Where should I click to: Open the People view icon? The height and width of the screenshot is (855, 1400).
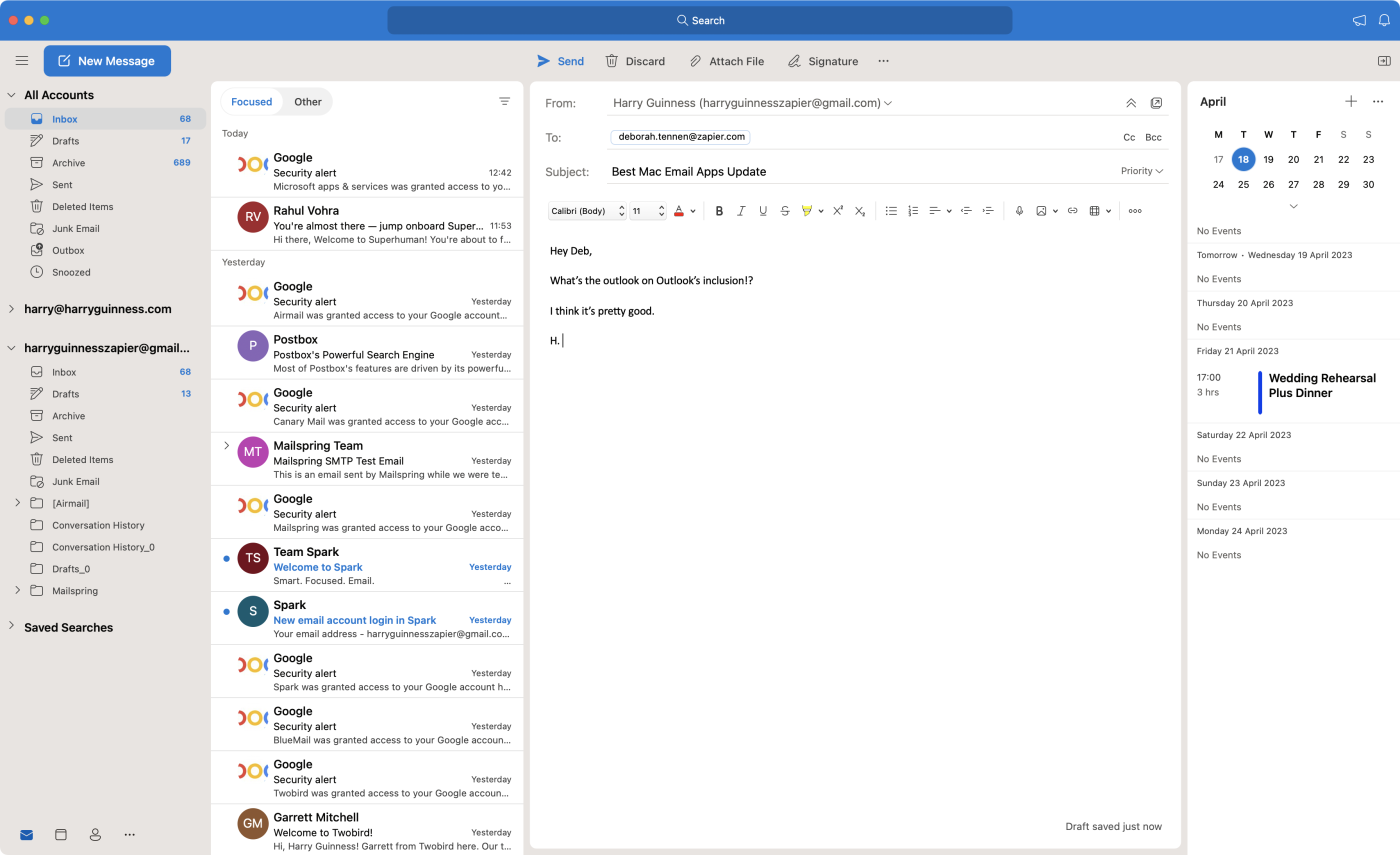[95, 833]
